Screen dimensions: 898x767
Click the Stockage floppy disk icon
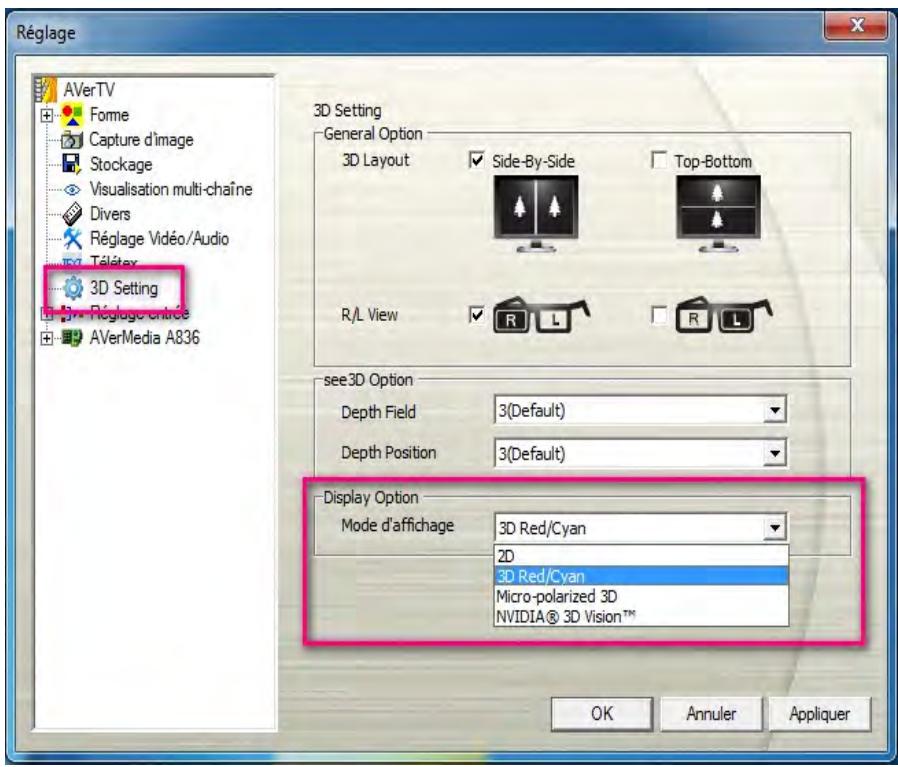click(x=72, y=164)
